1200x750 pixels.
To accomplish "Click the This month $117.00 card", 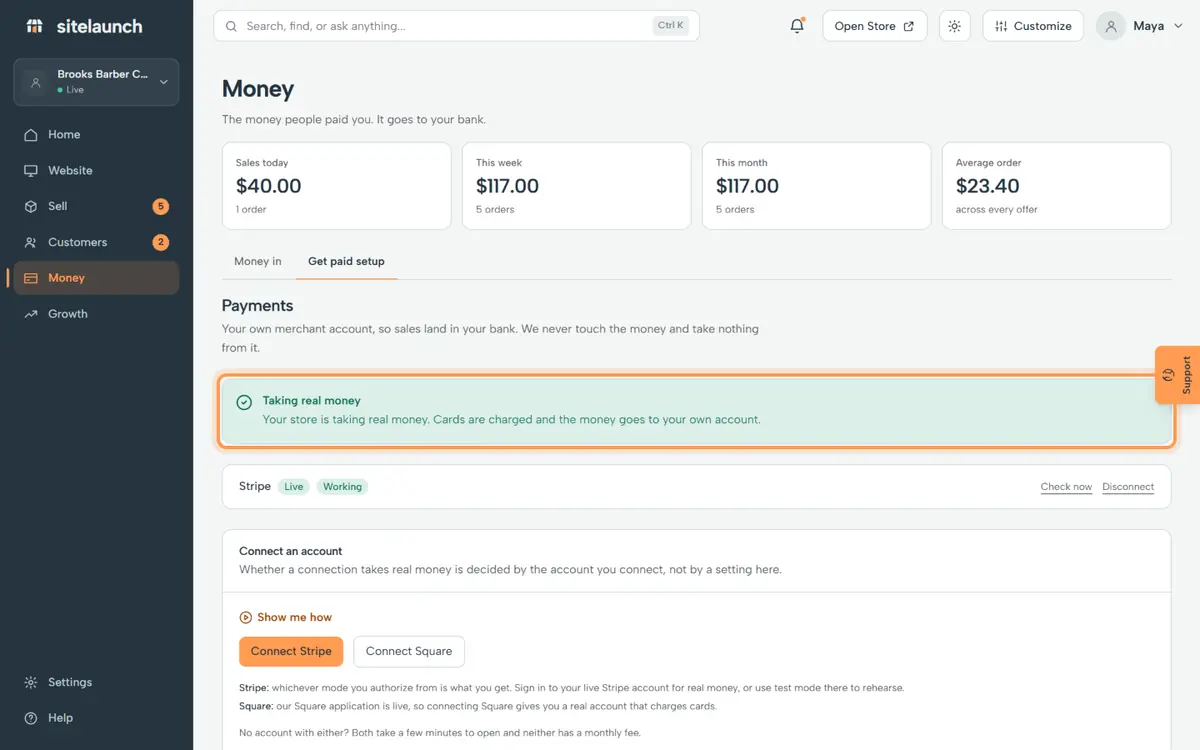I will coord(816,186).
